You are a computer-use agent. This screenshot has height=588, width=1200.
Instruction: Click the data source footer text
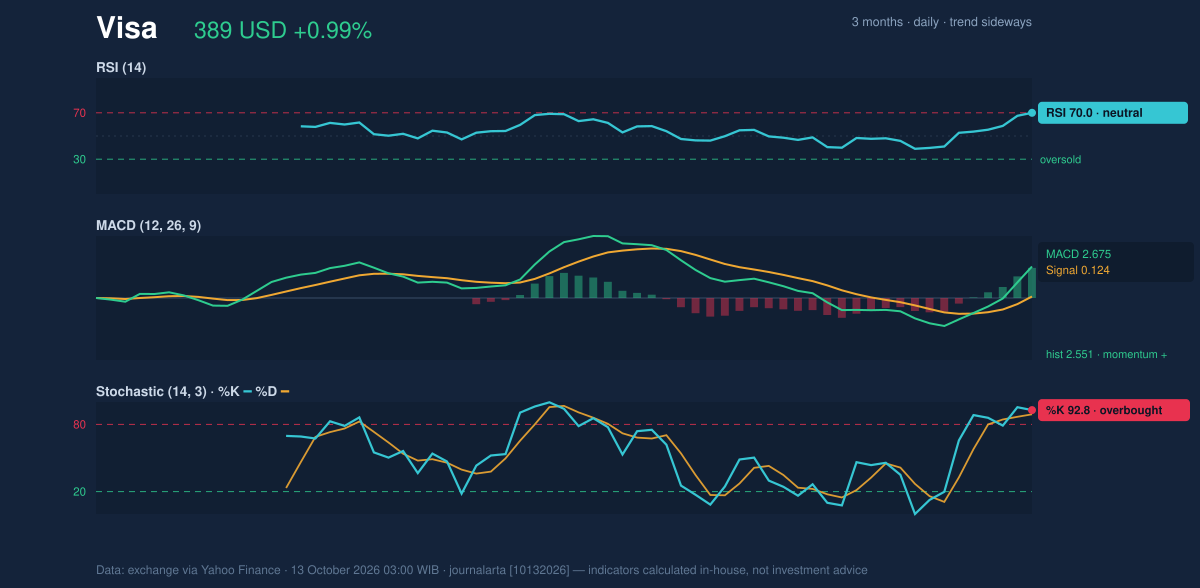click(x=482, y=570)
